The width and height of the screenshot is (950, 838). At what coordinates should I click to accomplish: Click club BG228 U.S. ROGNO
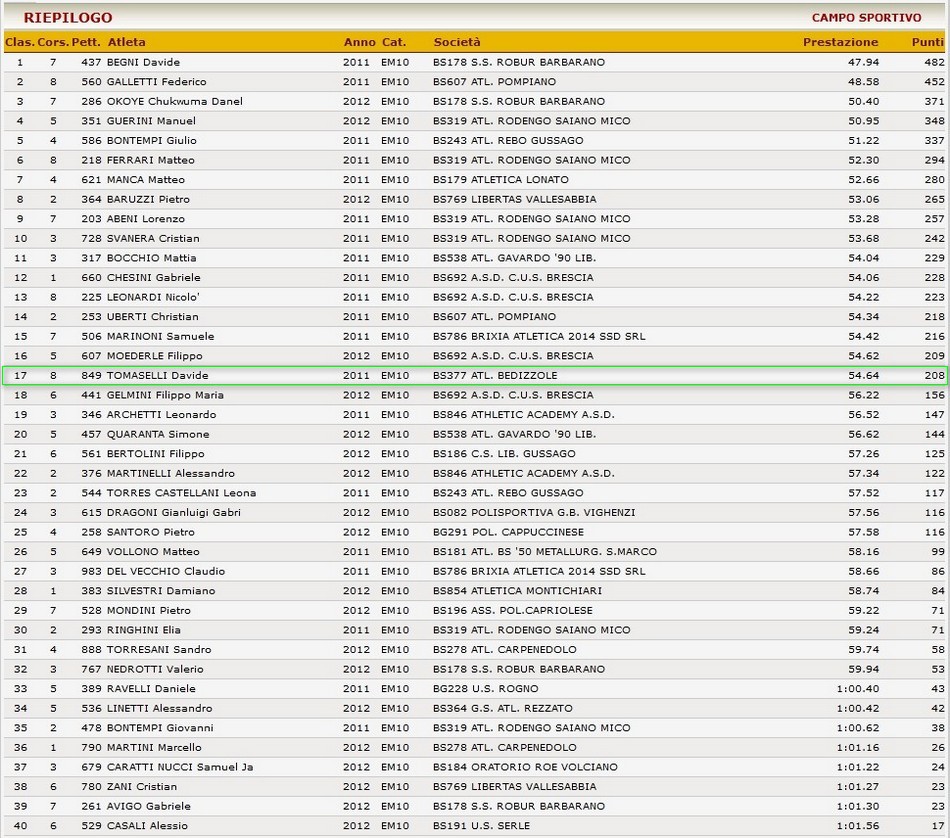pos(485,689)
